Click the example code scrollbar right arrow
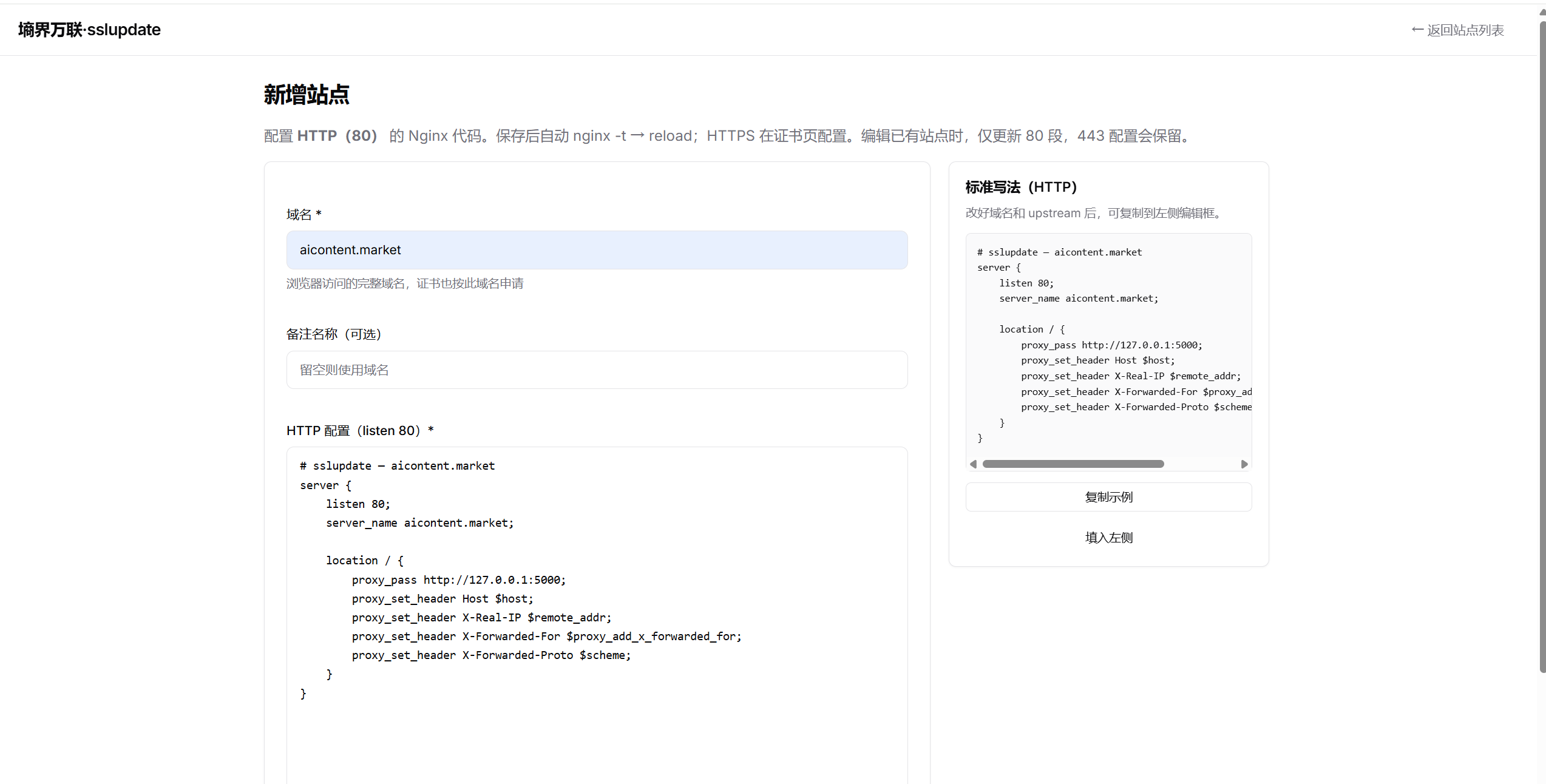 [x=1244, y=464]
